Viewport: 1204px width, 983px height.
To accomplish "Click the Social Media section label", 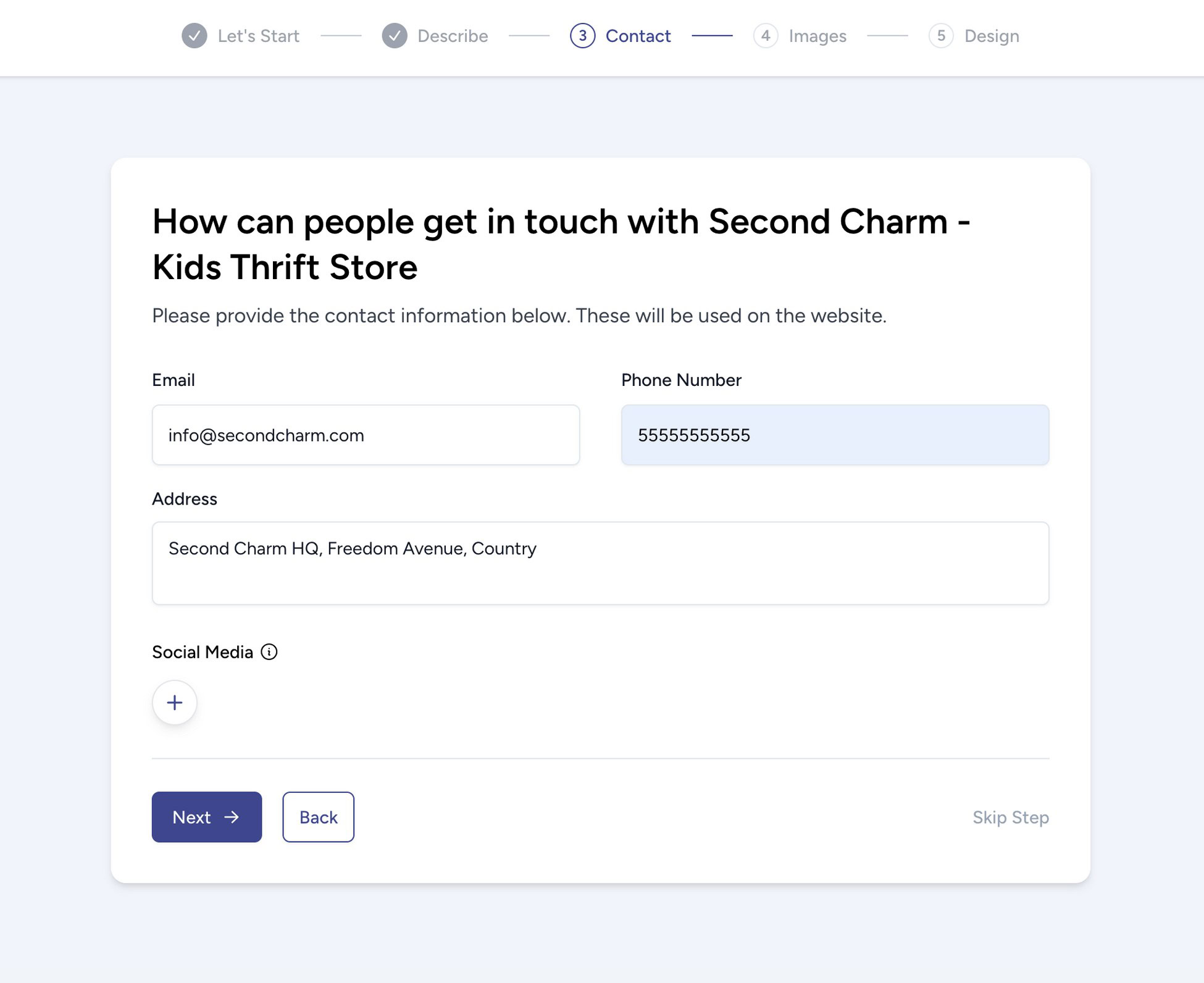I will (203, 651).
